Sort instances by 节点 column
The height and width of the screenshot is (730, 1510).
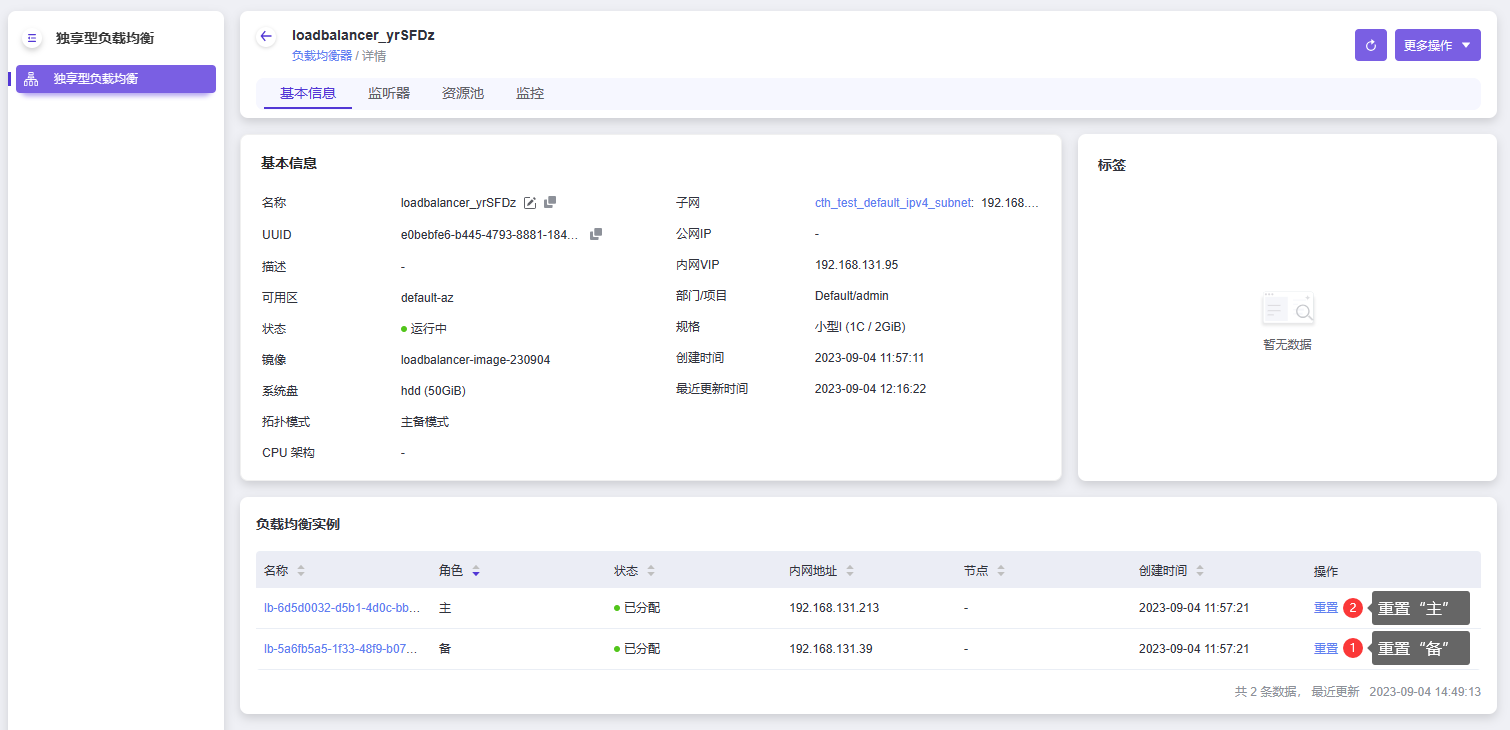[x=1000, y=571]
